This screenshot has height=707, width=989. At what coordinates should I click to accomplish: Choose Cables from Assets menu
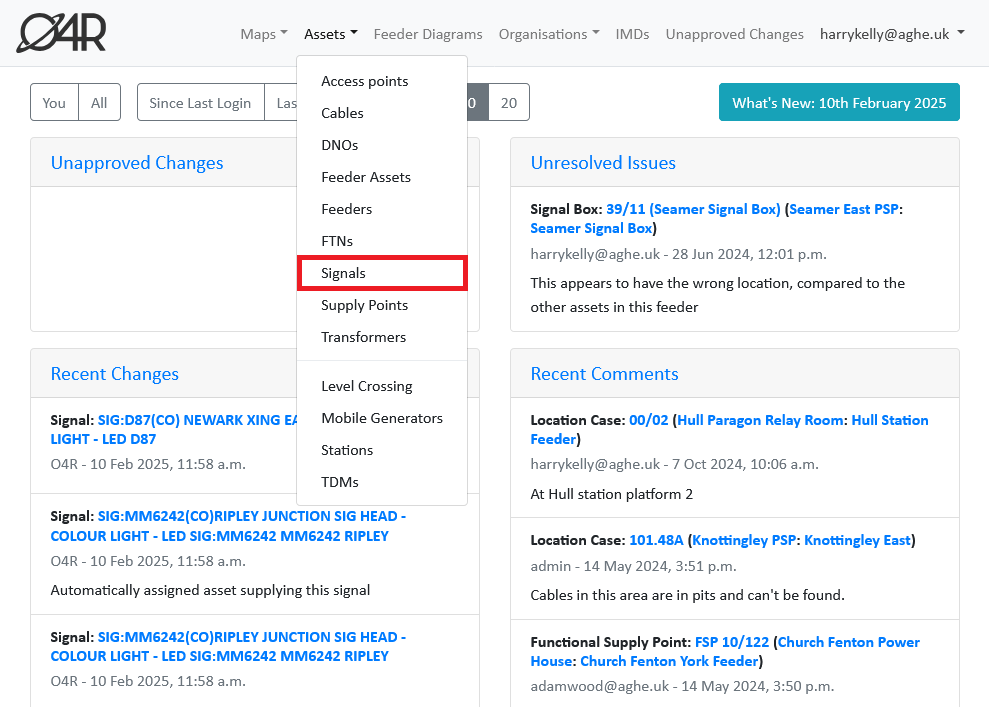point(382,114)
